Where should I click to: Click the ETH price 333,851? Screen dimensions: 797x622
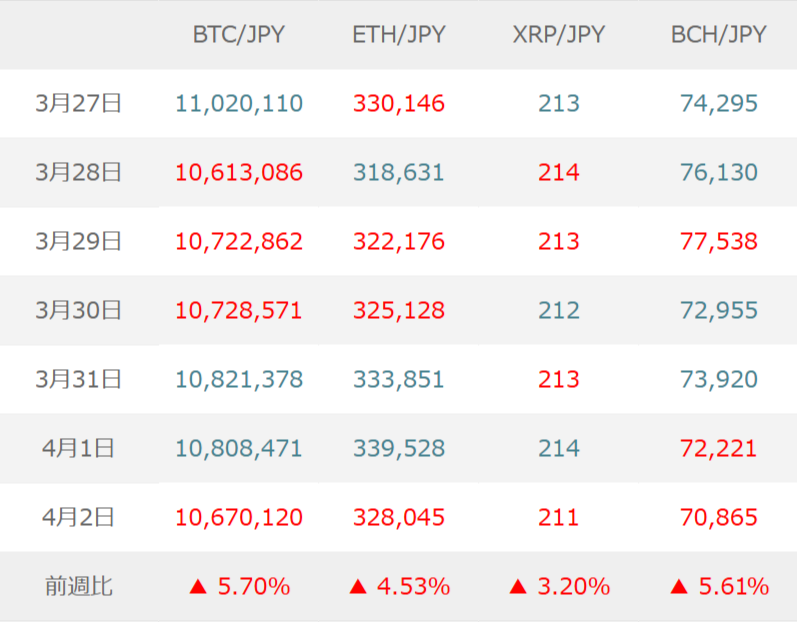click(399, 380)
